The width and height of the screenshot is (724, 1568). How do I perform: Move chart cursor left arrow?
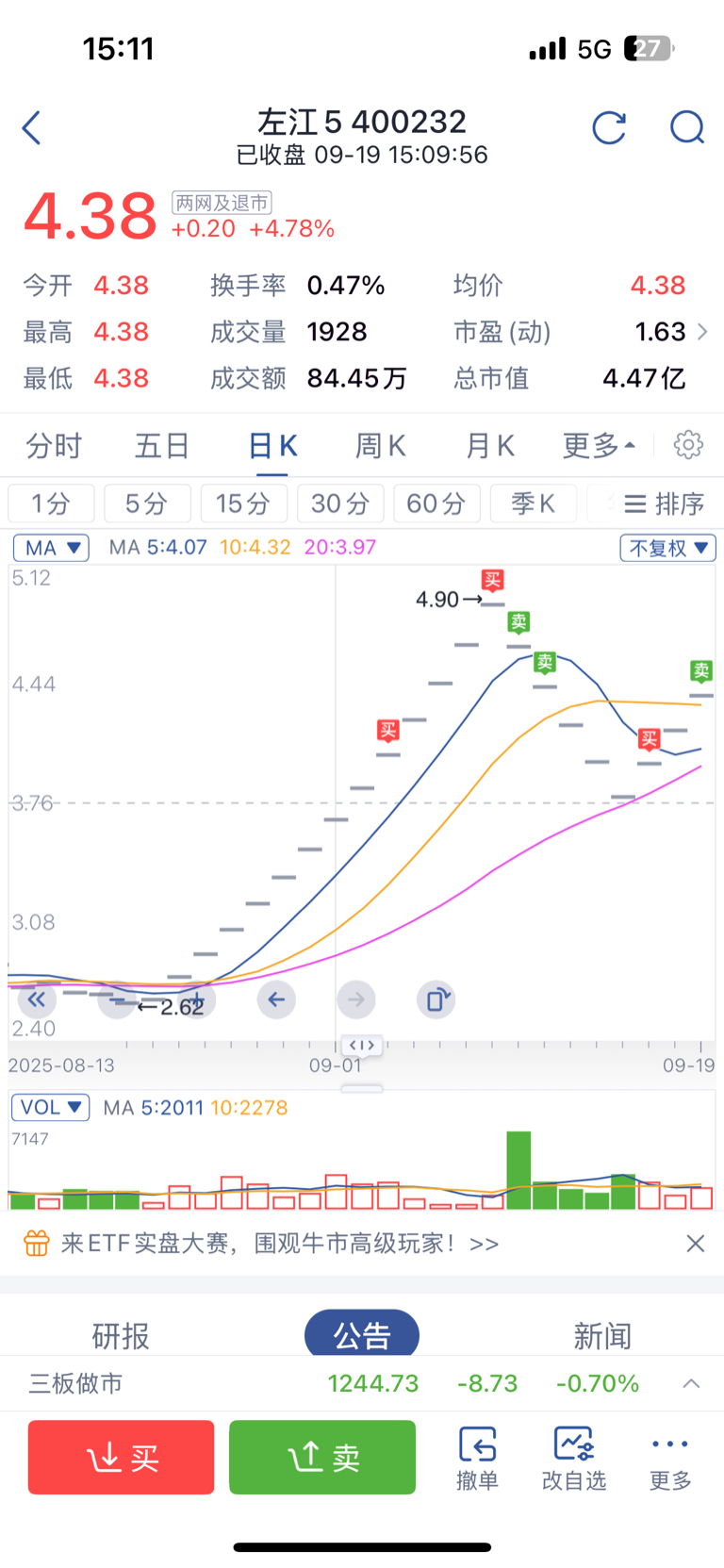click(276, 999)
